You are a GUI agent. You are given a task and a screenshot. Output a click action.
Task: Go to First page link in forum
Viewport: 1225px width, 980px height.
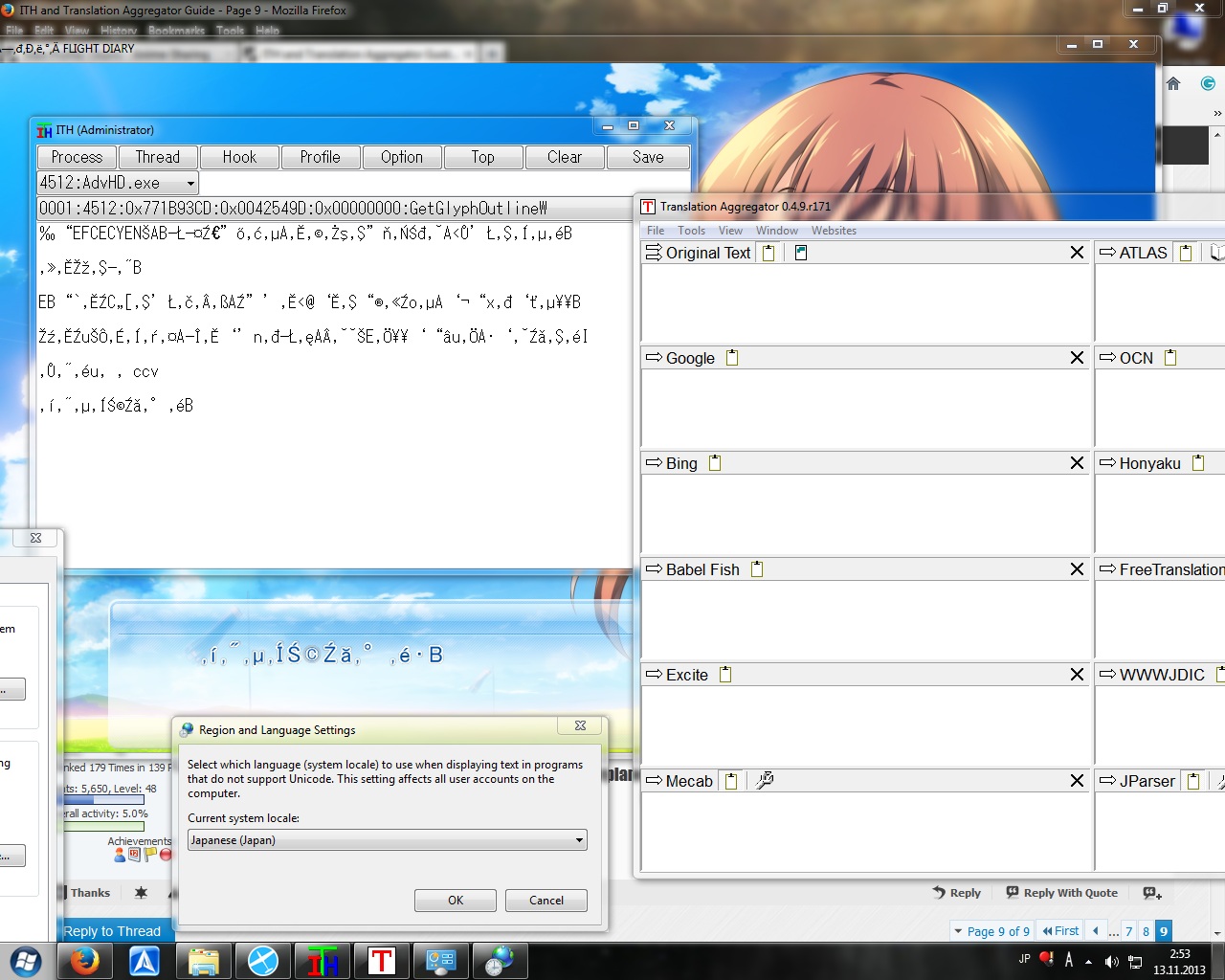[x=1060, y=931]
